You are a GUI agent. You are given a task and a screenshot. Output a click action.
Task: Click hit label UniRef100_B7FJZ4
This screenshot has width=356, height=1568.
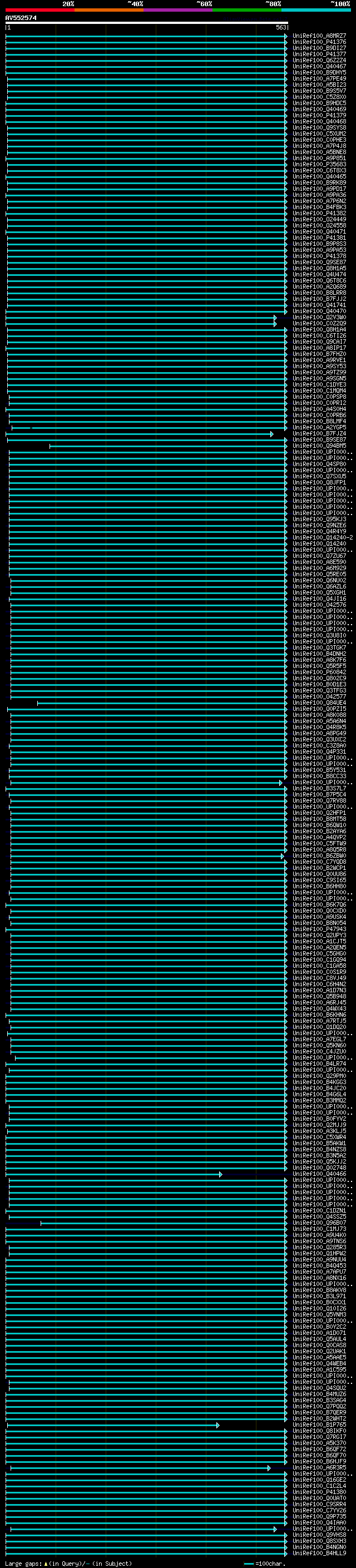click(x=319, y=433)
